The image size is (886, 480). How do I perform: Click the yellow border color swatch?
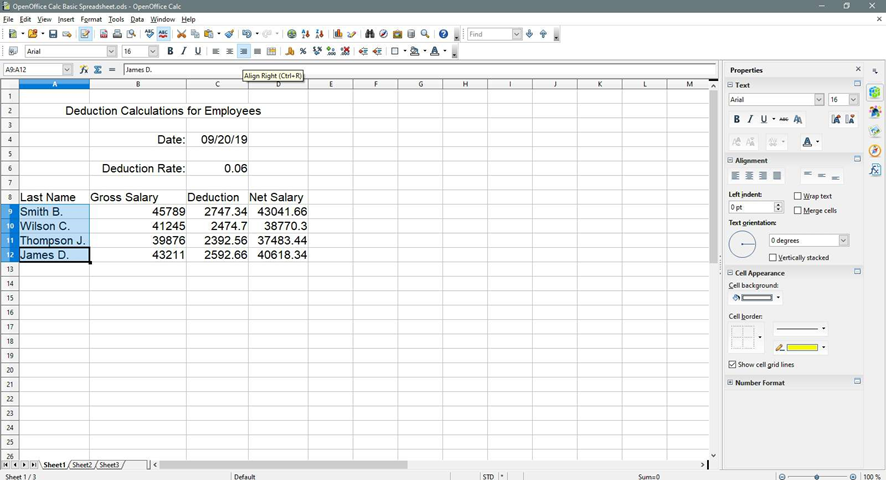(802, 347)
